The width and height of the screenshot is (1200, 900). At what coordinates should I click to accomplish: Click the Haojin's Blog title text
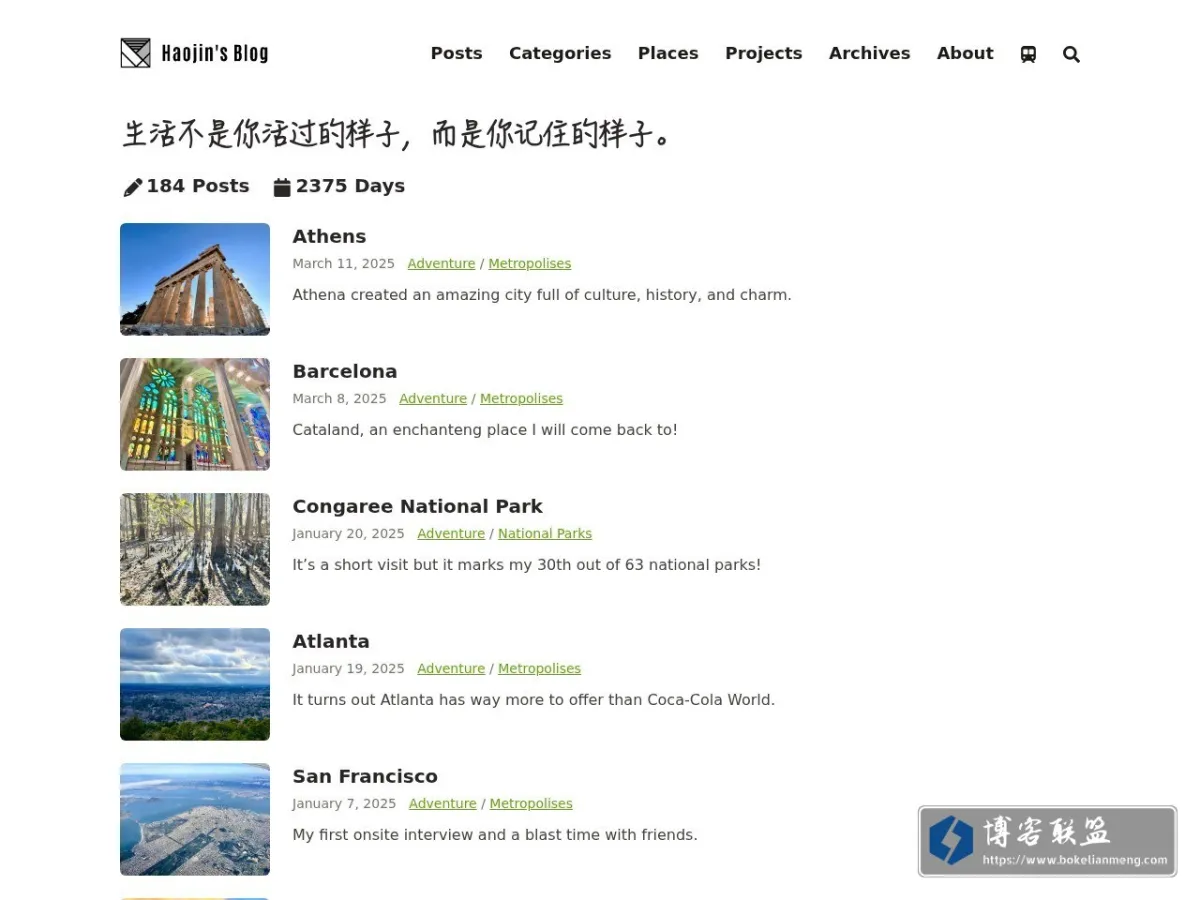[215, 53]
